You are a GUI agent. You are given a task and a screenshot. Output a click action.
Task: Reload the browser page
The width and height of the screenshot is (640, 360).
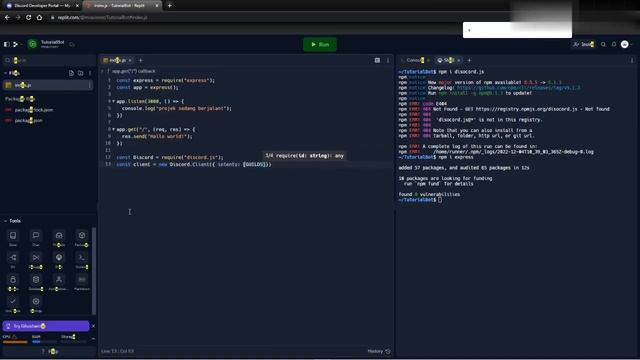(x=29, y=18)
